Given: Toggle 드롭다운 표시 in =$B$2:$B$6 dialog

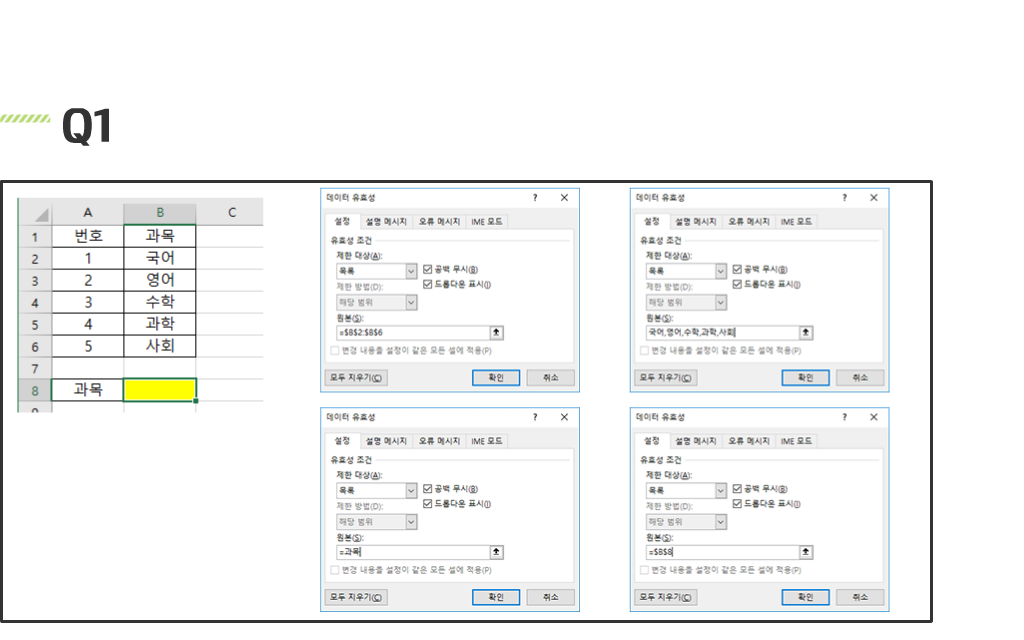Looking at the screenshot, I should 428,284.
